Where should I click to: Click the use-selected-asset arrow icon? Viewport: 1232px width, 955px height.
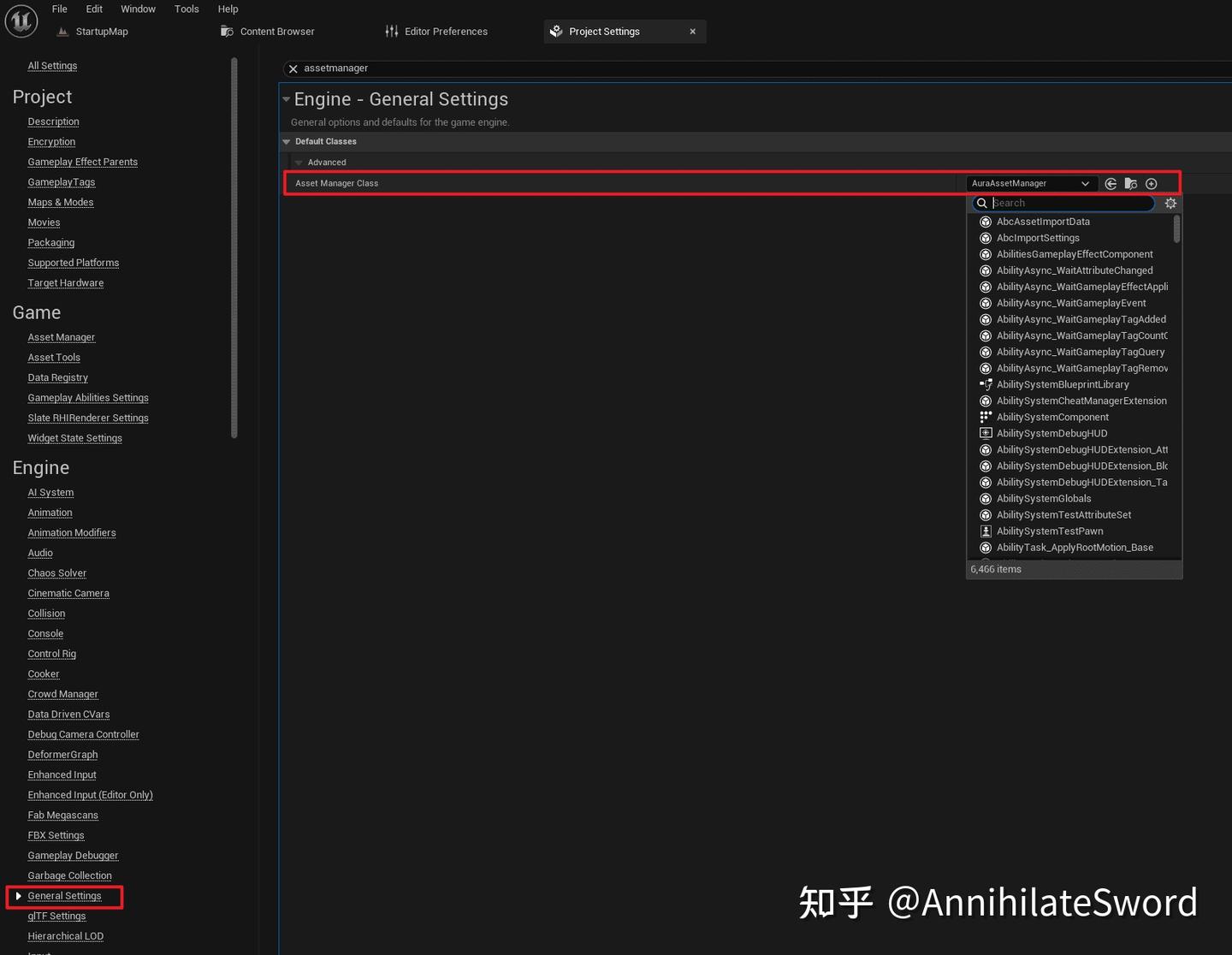[1111, 184]
